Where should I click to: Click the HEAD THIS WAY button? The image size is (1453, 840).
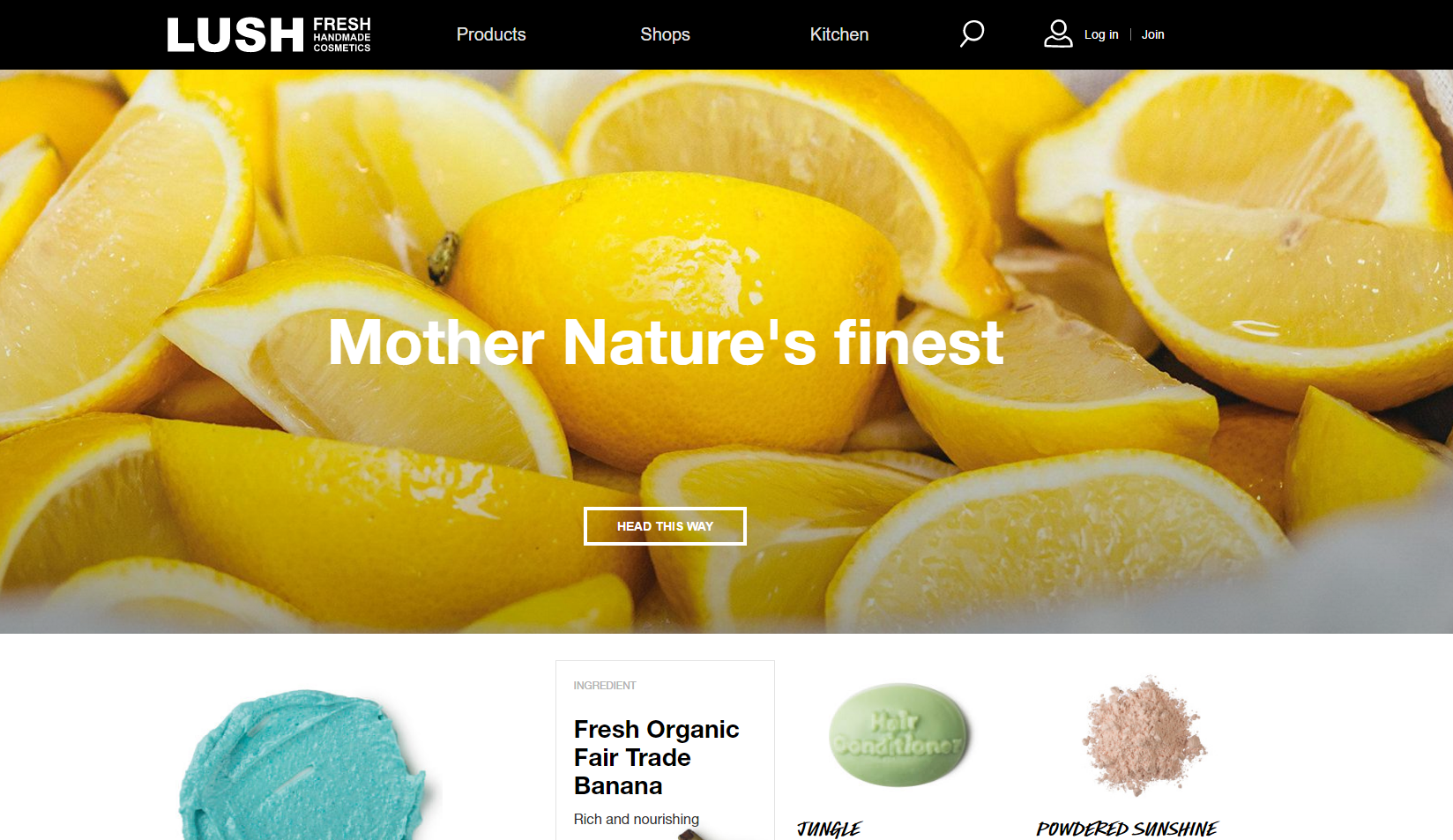(x=665, y=526)
